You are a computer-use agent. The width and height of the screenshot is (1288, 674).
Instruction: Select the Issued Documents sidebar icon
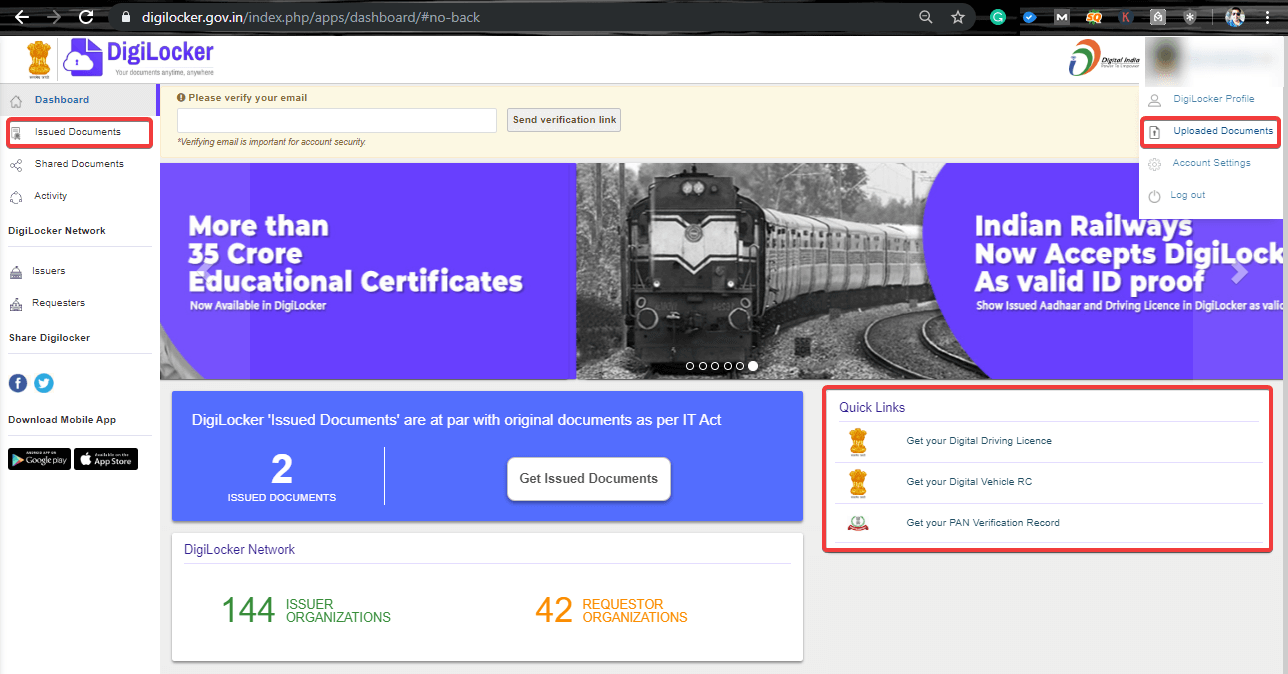16,131
